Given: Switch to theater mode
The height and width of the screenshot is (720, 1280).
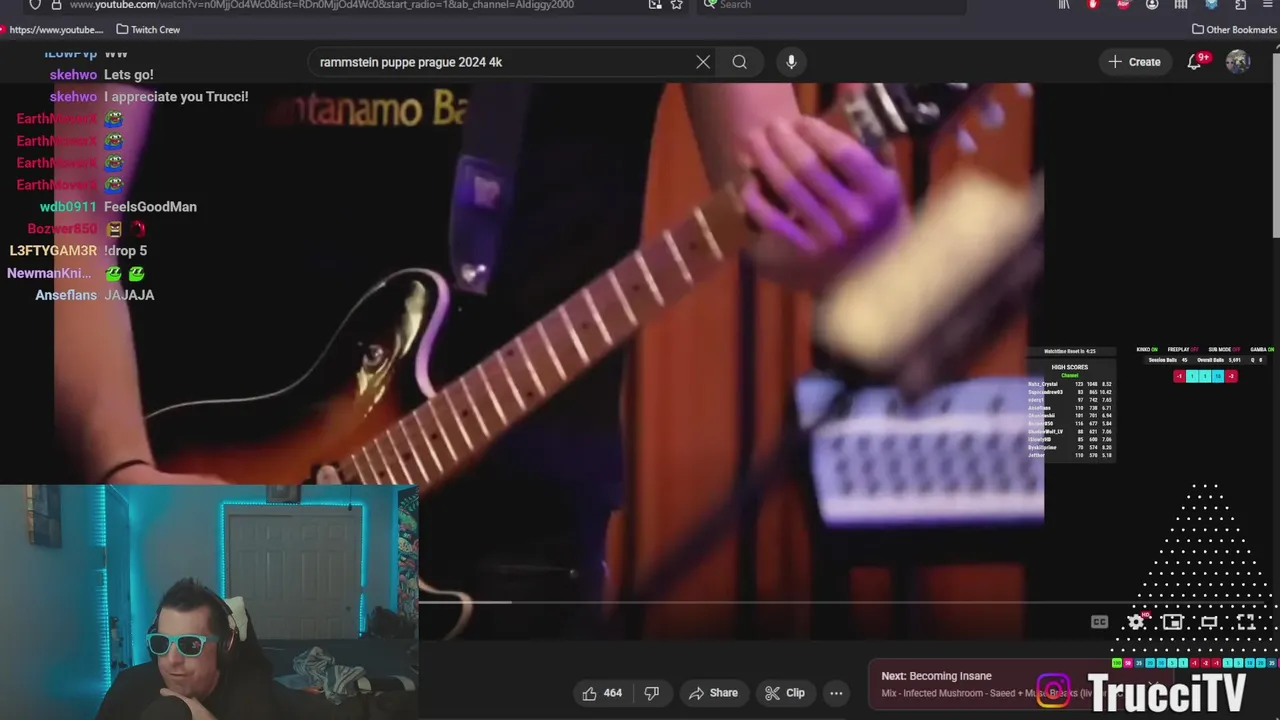Looking at the screenshot, I should pyautogui.click(x=1209, y=622).
